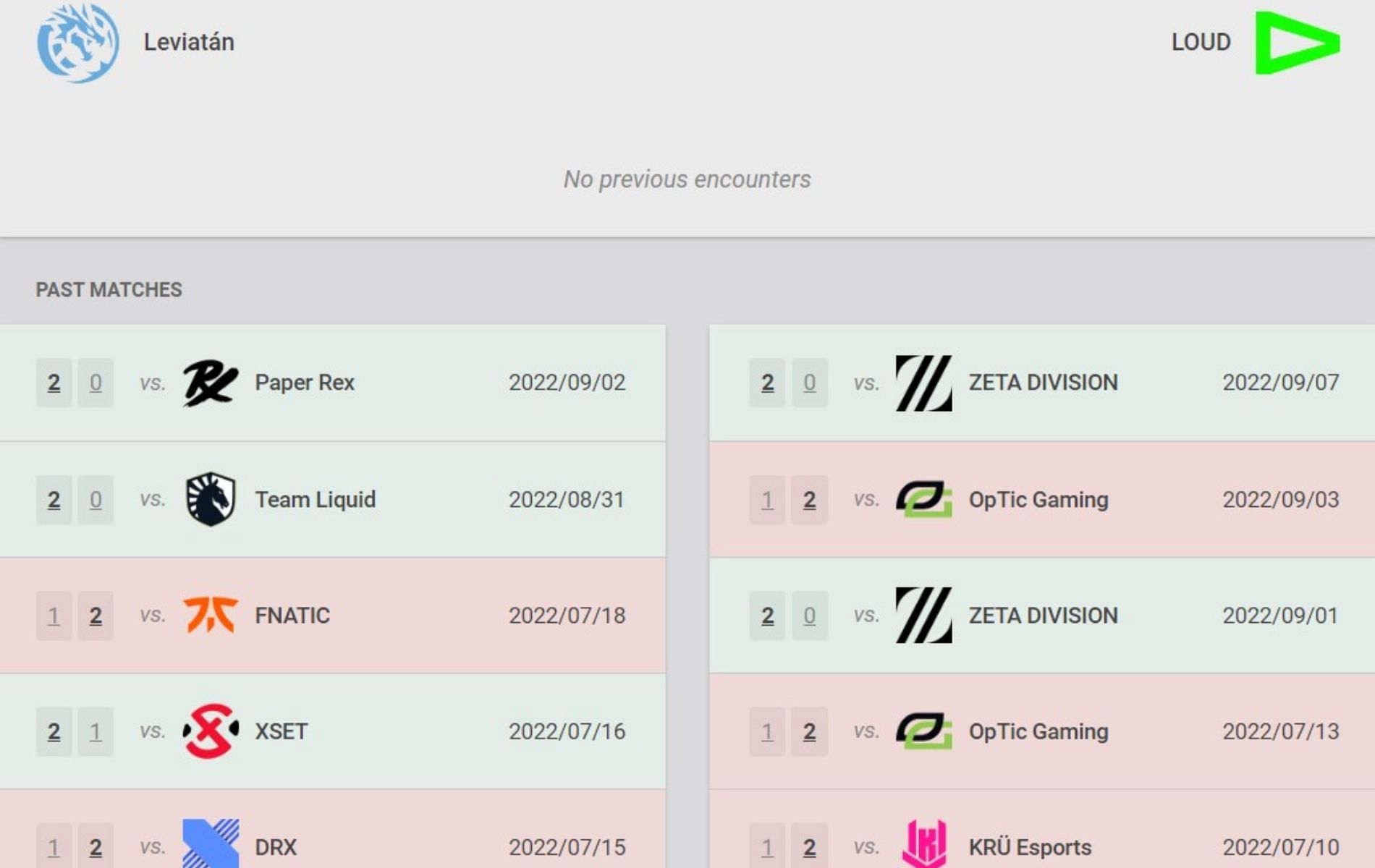Image resolution: width=1375 pixels, height=868 pixels.
Task: Select ZETA DIVISION name in 2022/09/07 row
Action: [x=1044, y=383]
